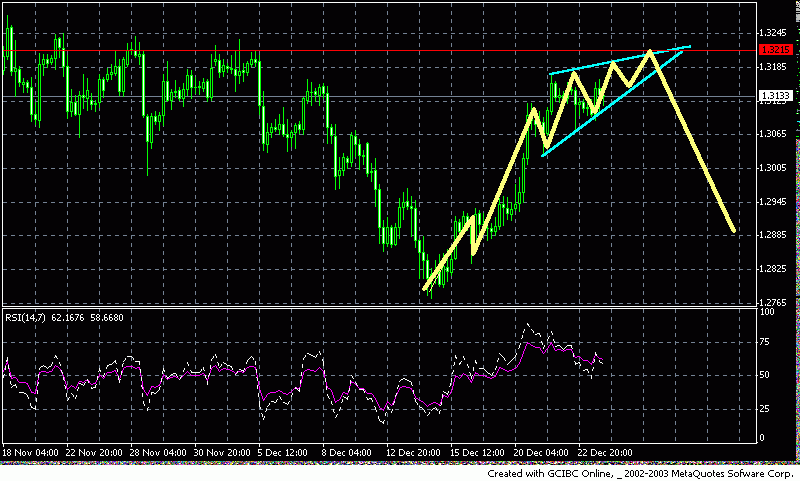Viewport: 800px width, 481px height.
Task: Click the red 1.3215 price level label
Action: (x=776, y=50)
